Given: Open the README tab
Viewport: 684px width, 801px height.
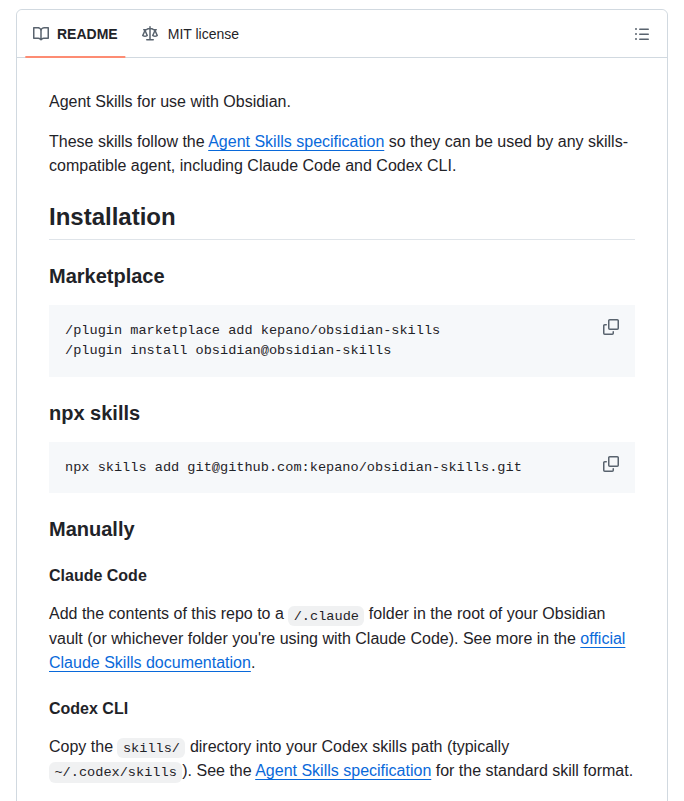Looking at the screenshot, I should click(75, 34).
